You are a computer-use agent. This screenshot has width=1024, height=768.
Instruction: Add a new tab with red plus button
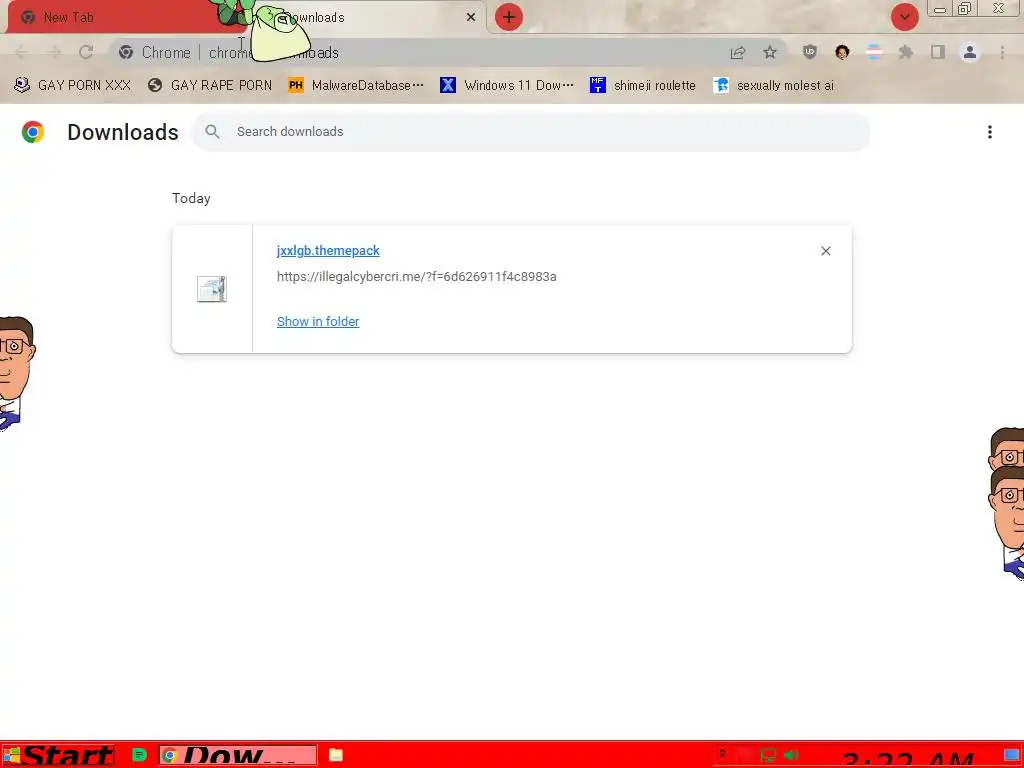(509, 17)
